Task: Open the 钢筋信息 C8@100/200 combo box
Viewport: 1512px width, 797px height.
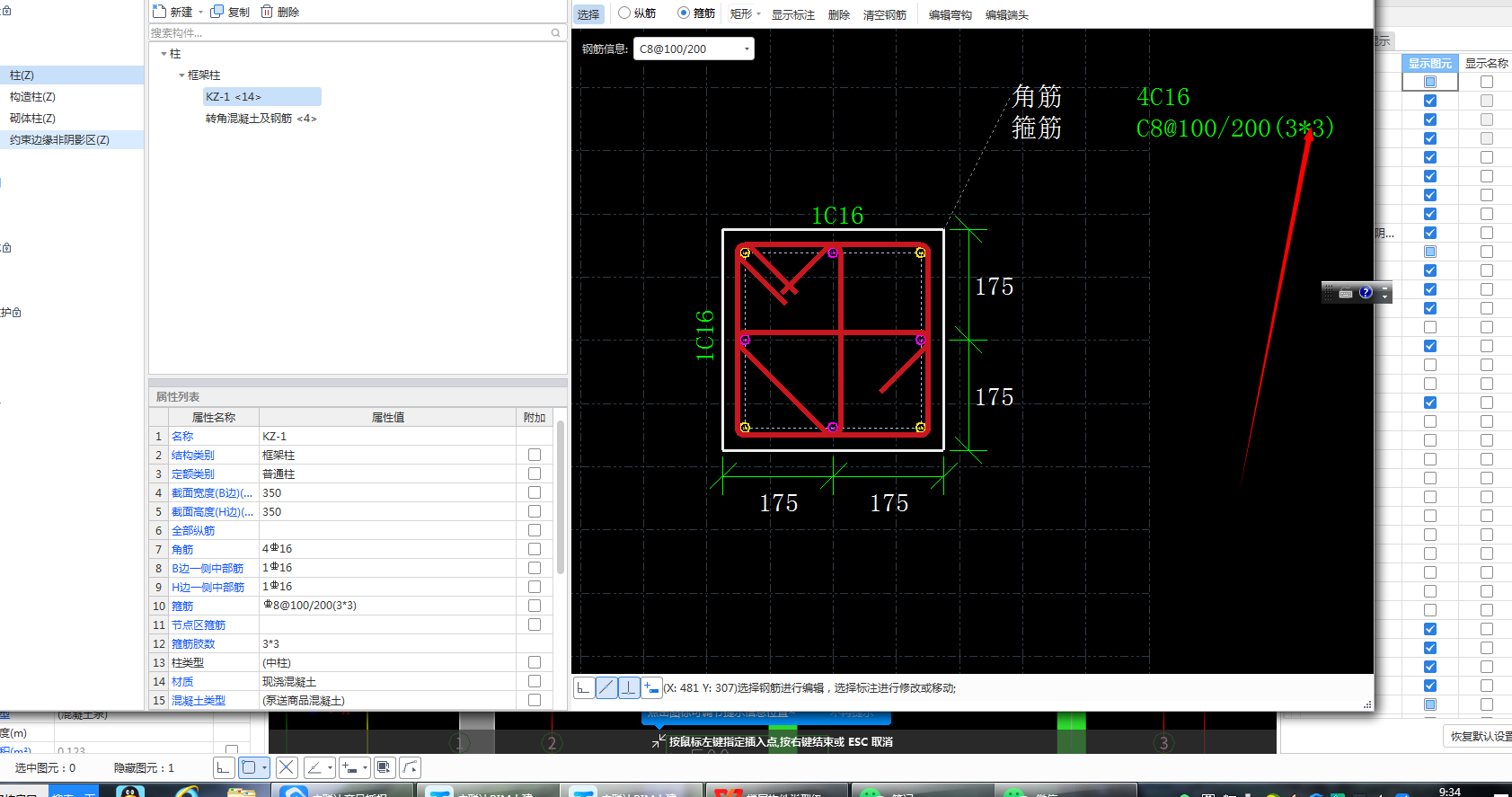Action: click(694, 49)
